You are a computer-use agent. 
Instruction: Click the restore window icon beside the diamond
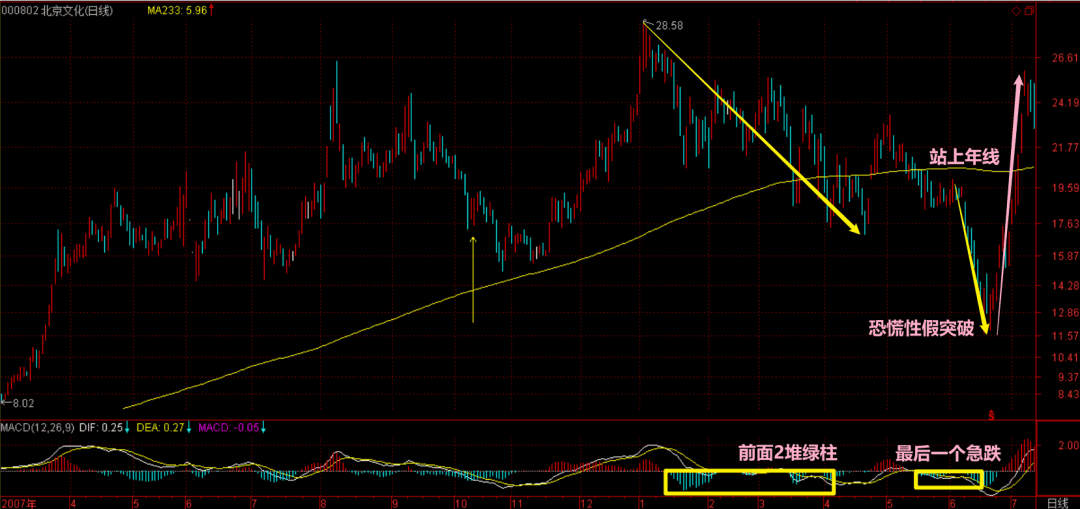(x=1029, y=11)
